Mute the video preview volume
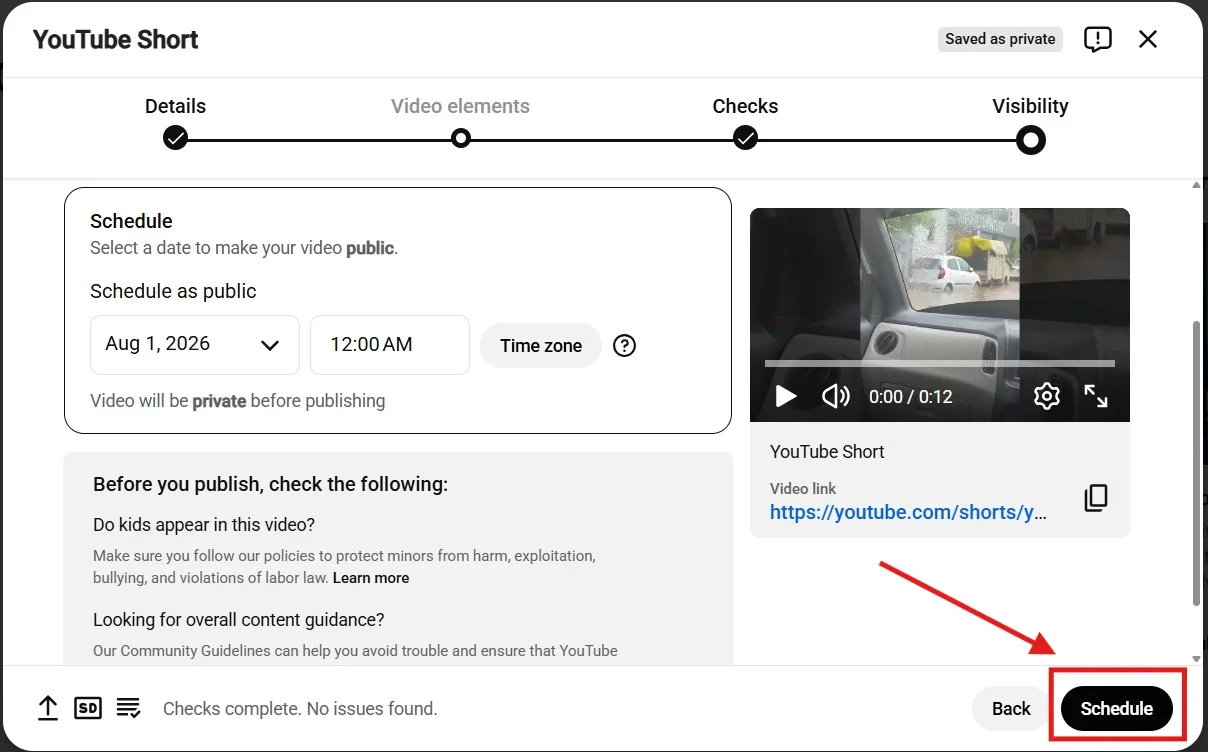Viewport: 1208px width, 752px height. (835, 397)
